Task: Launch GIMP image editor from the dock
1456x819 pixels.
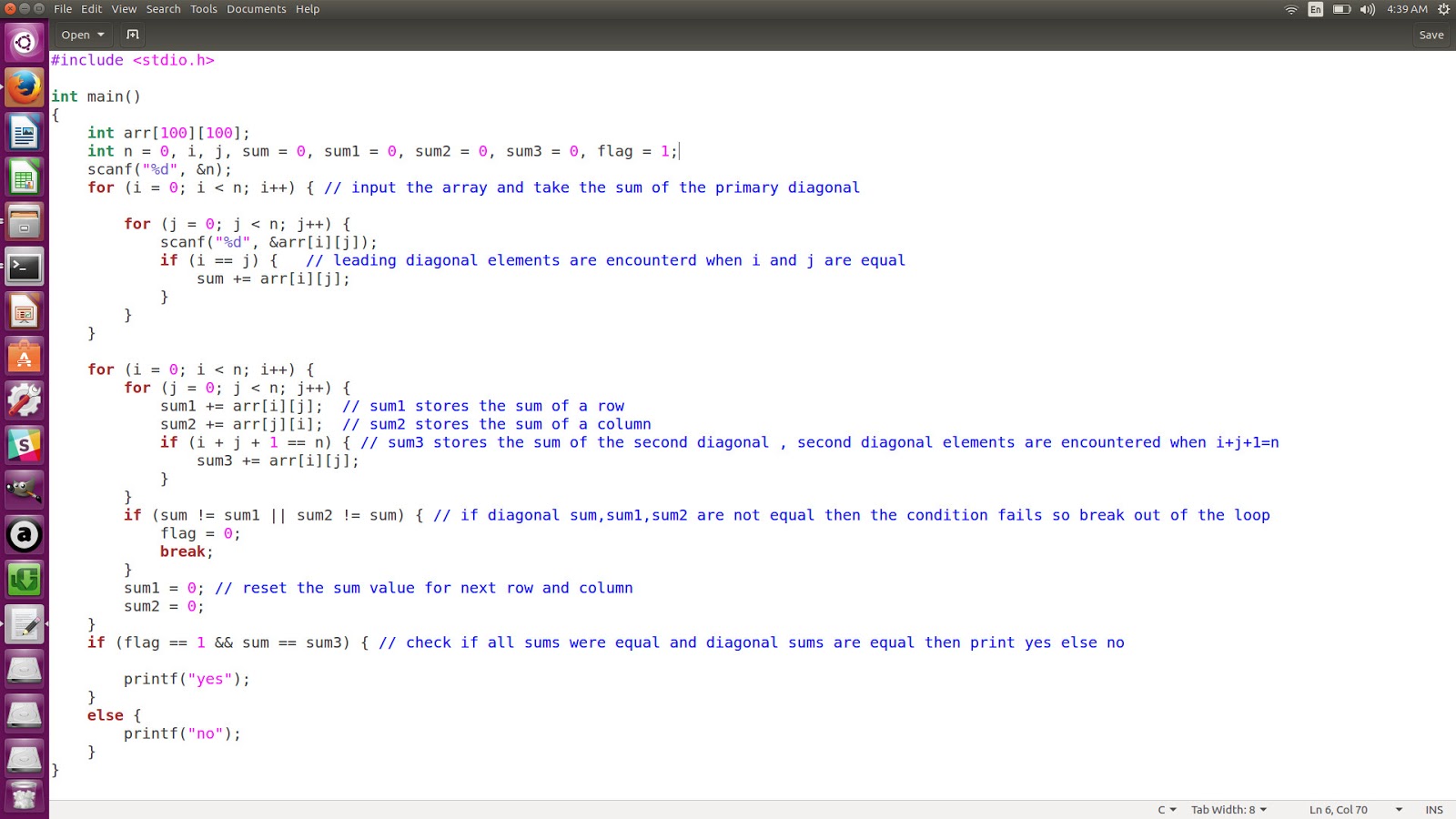Action: pyautogui.click(x=25, y=490)
